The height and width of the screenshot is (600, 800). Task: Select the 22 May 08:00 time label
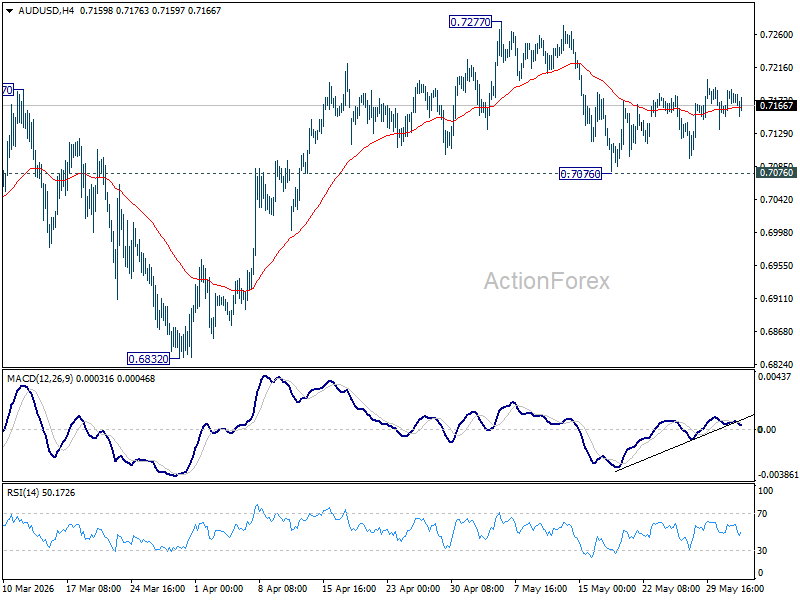click(671, 589)
